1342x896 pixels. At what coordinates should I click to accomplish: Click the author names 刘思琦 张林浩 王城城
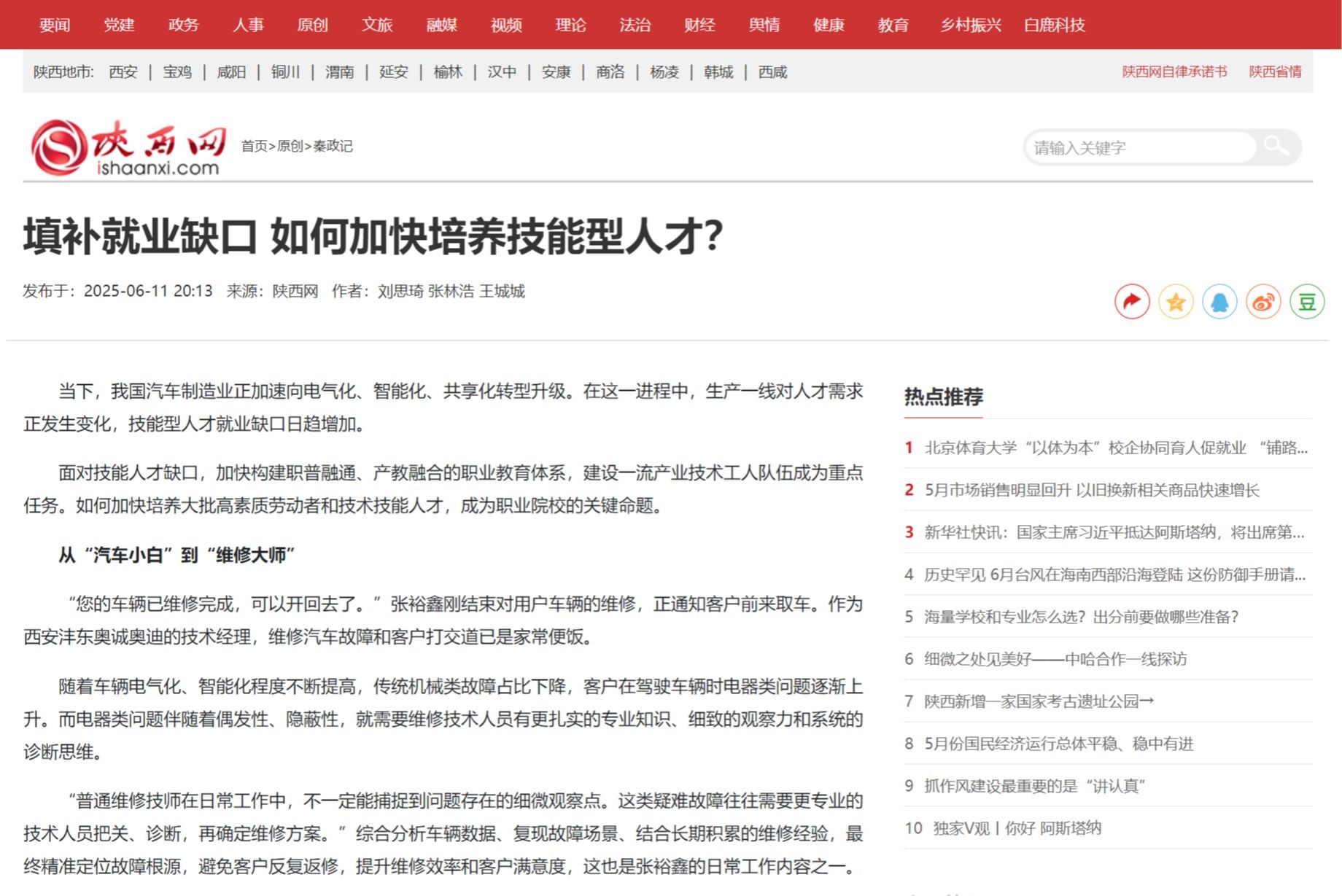[x=451, y=291]
